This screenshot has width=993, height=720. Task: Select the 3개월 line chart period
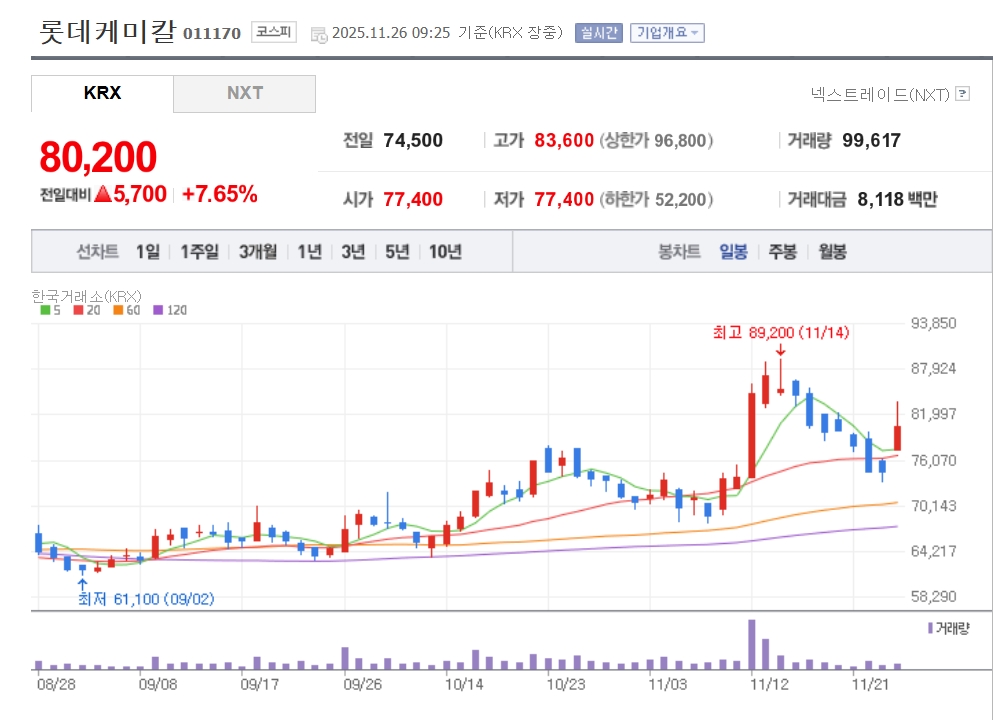[258, 252]
